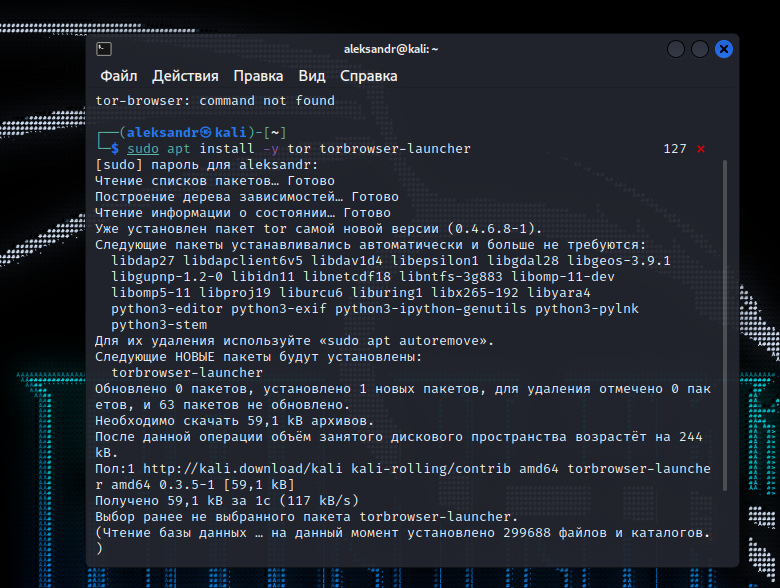Open the Файл menu

(x=118, y=76)
